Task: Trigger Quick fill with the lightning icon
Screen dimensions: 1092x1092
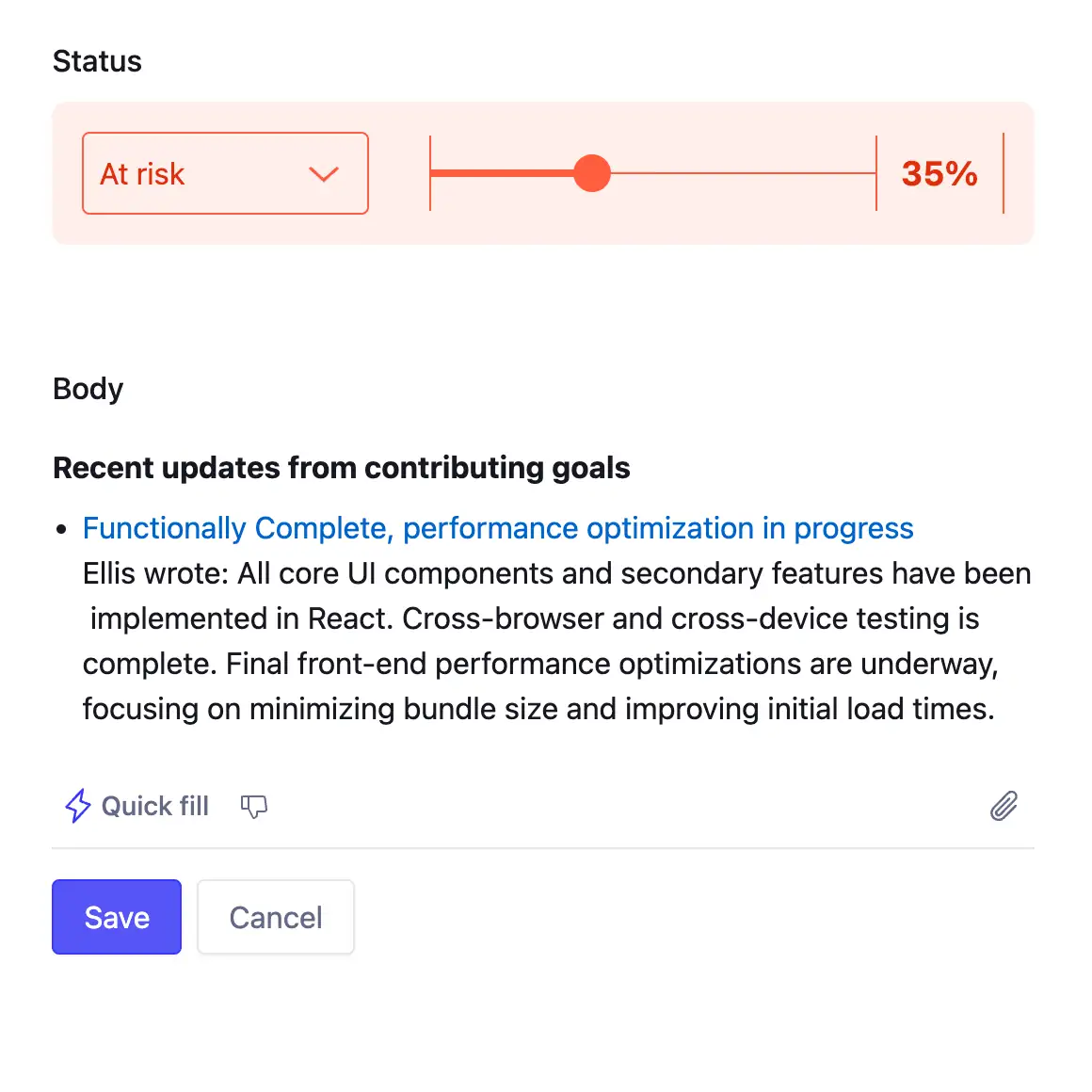Action: pos(77,806)
